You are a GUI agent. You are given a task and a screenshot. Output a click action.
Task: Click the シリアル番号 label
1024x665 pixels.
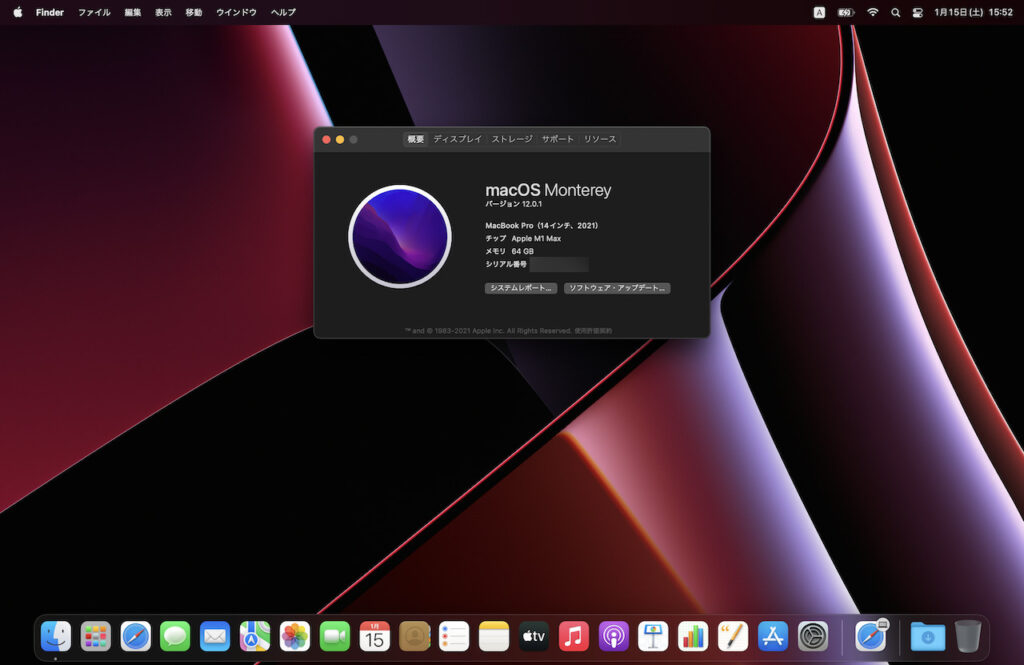click(505, 264)
